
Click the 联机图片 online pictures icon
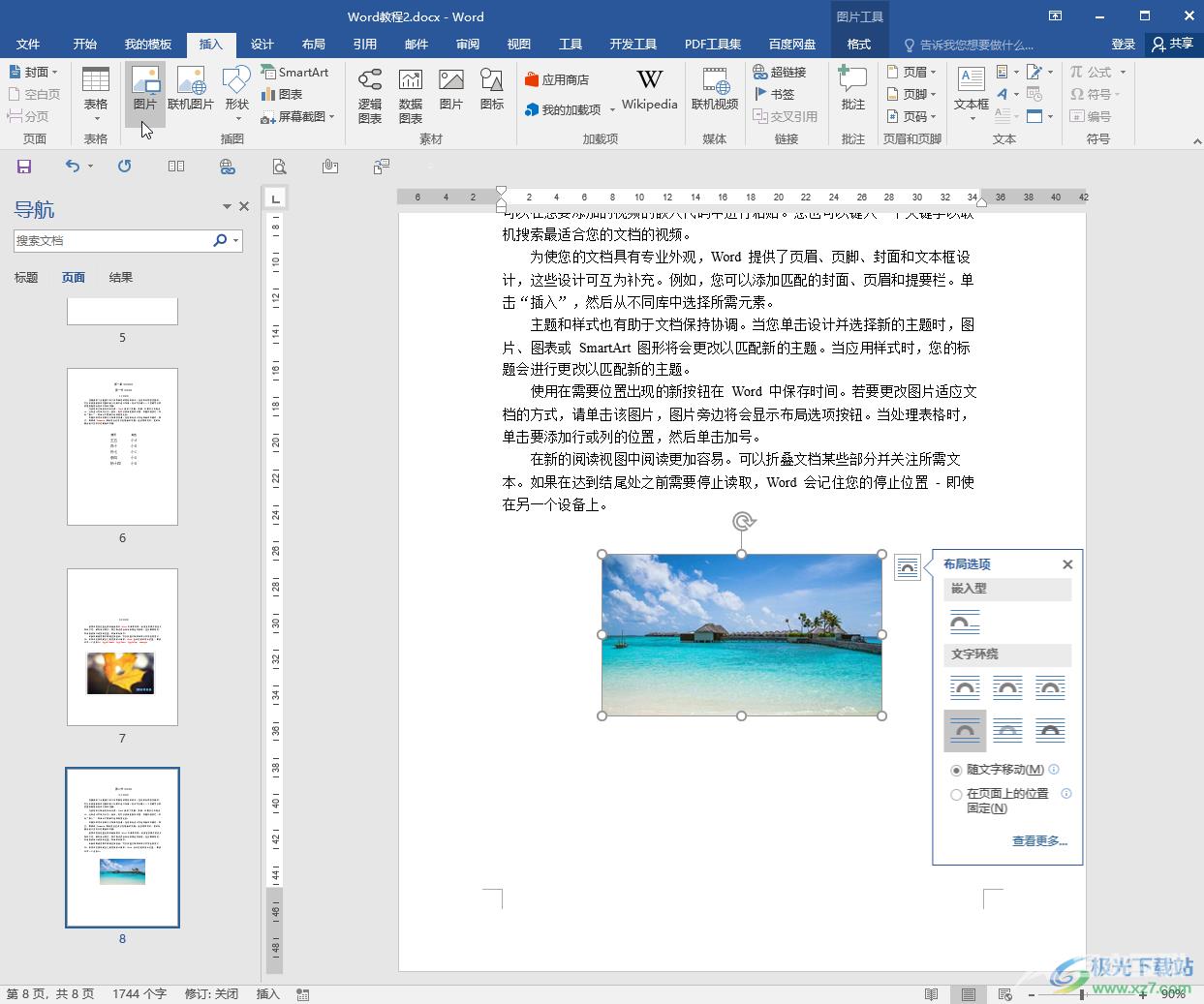191,90
